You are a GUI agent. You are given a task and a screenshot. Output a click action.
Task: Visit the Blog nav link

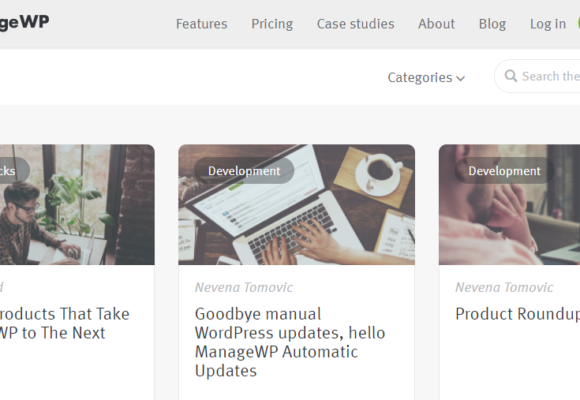click(492, 24)
